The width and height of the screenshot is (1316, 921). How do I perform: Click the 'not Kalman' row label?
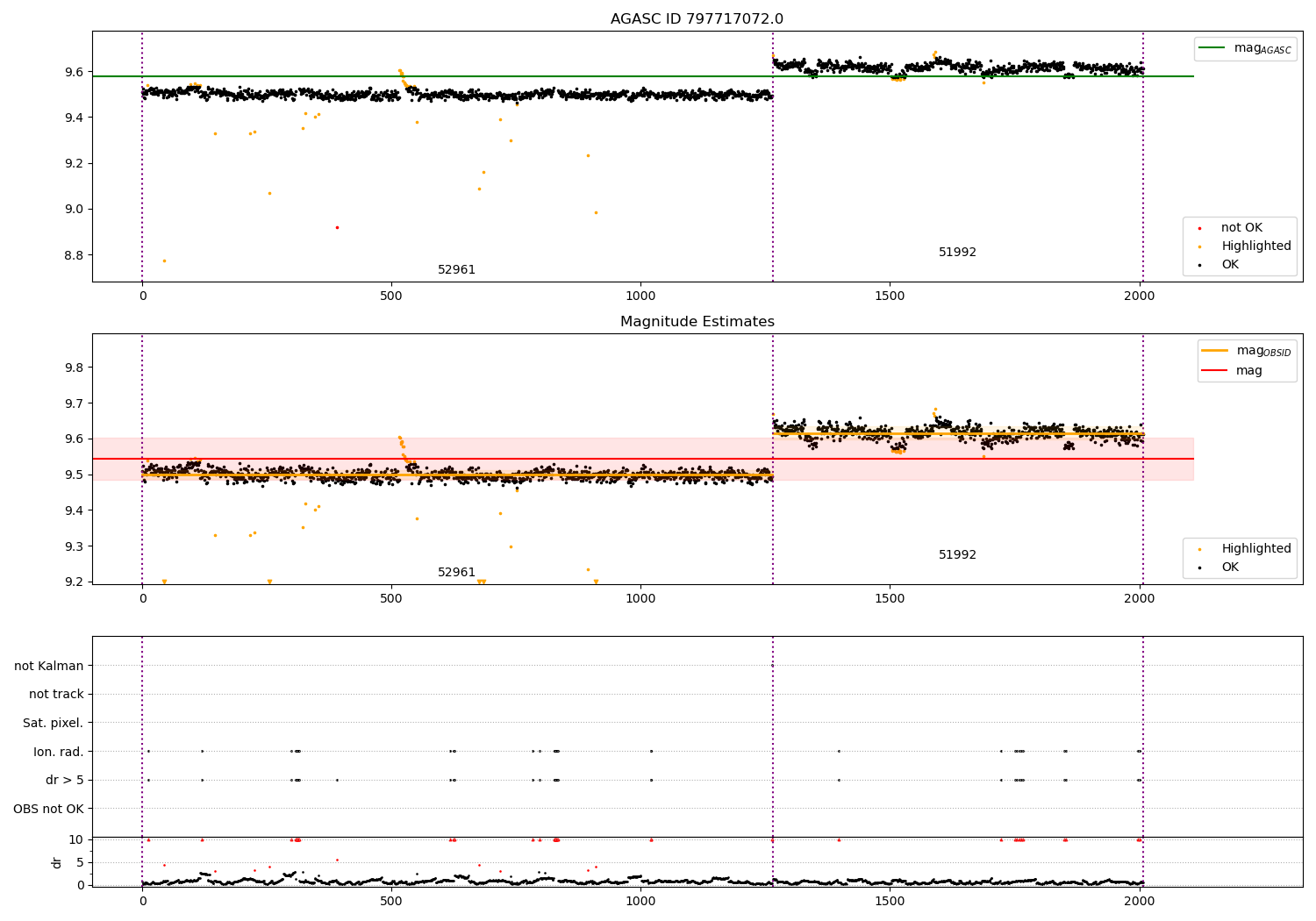[49, 667]
